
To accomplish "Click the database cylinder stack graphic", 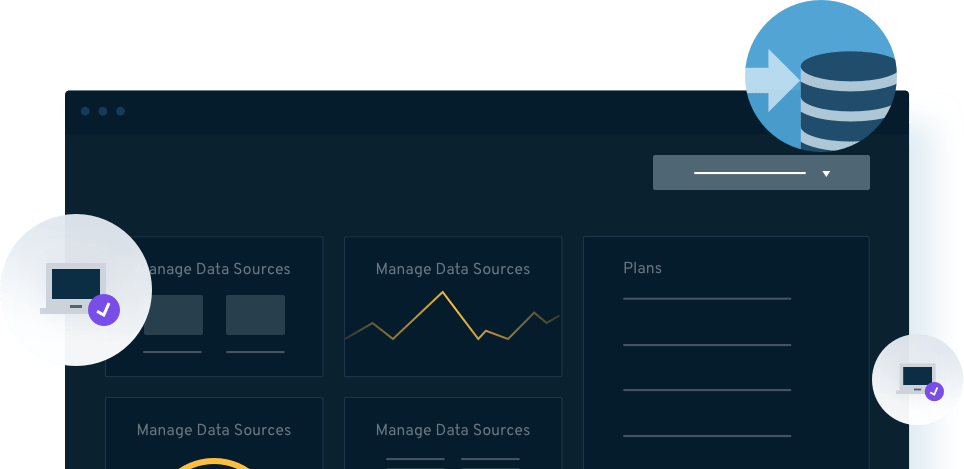I will 848,101.
